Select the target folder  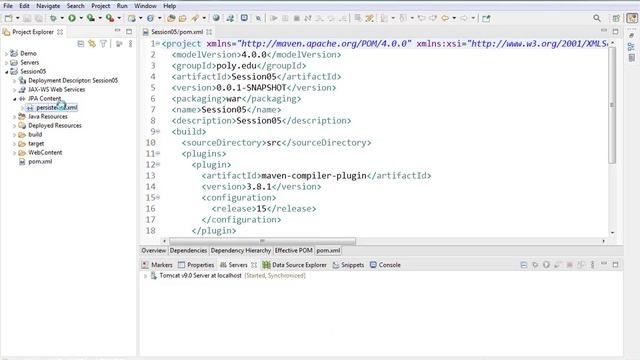point(36,143)
